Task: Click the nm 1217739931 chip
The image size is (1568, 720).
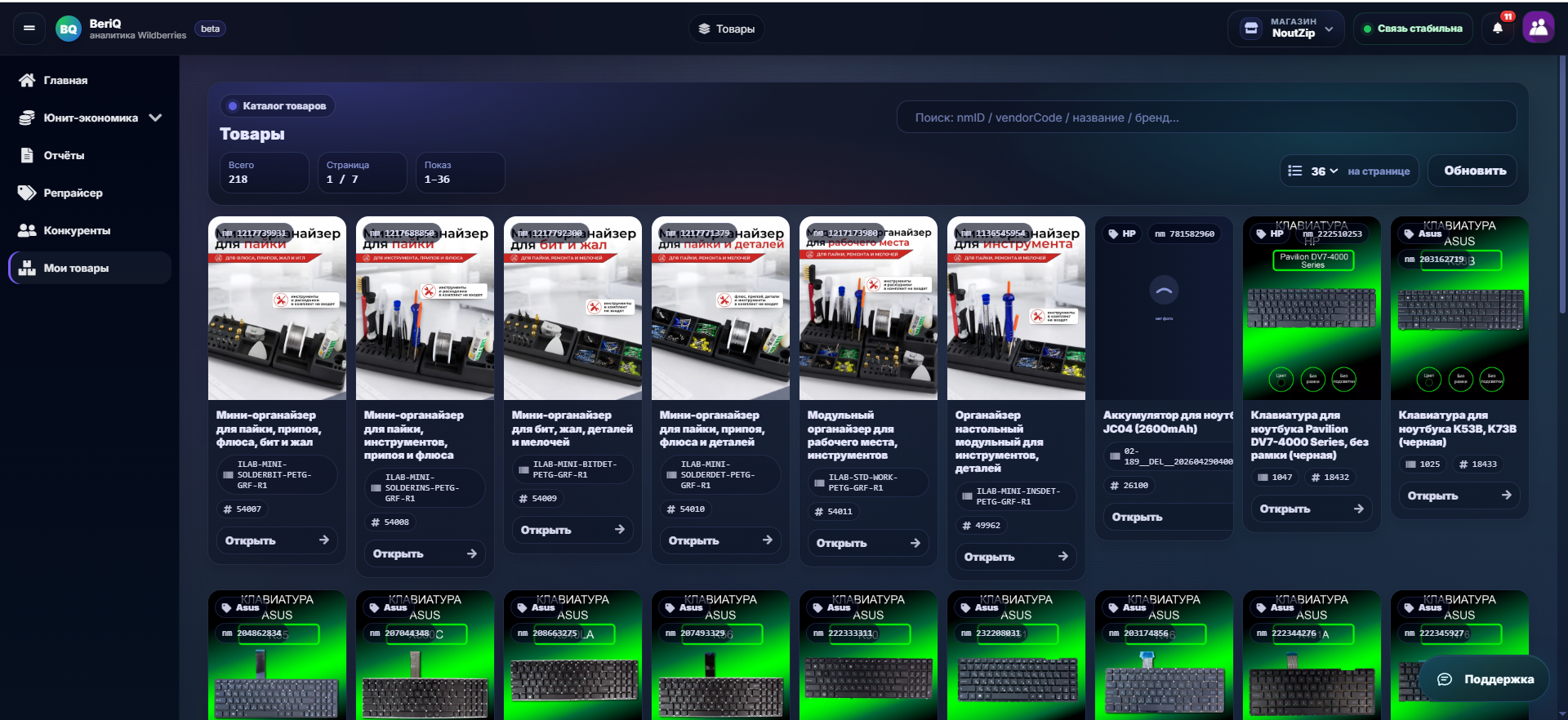Action: point(254,233)
